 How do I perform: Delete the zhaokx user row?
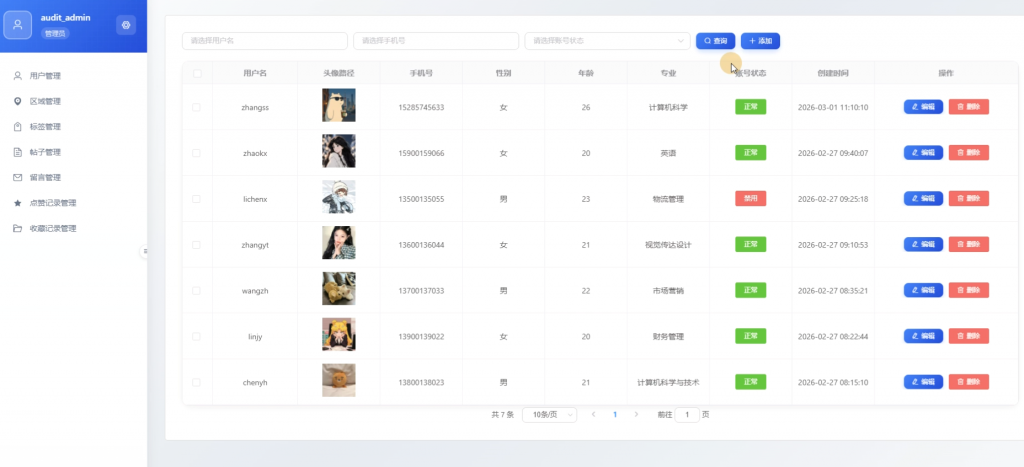[x=968, y=152]
